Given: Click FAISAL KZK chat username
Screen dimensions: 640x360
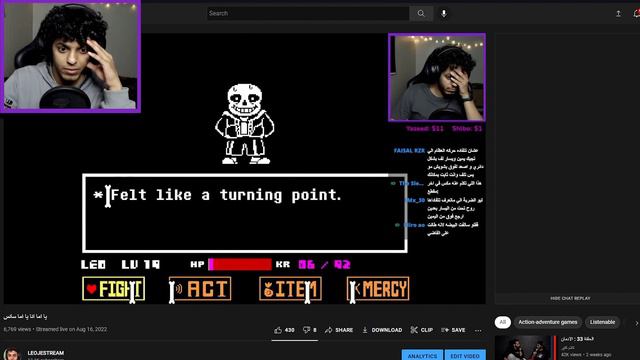Looking at the screenshot, I should [409, 151].
